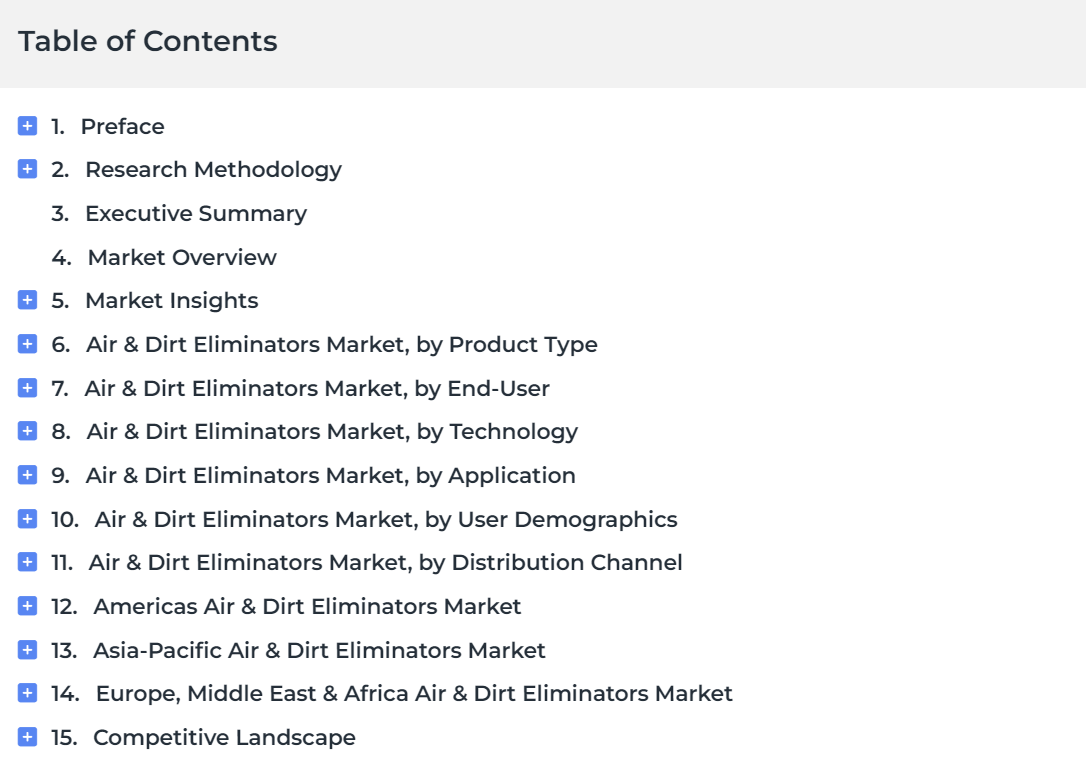Image resolution: width=1086 pixels, height=764 pixels.
Task: Click the Table of Contents heading
Action: click(148, 42)
